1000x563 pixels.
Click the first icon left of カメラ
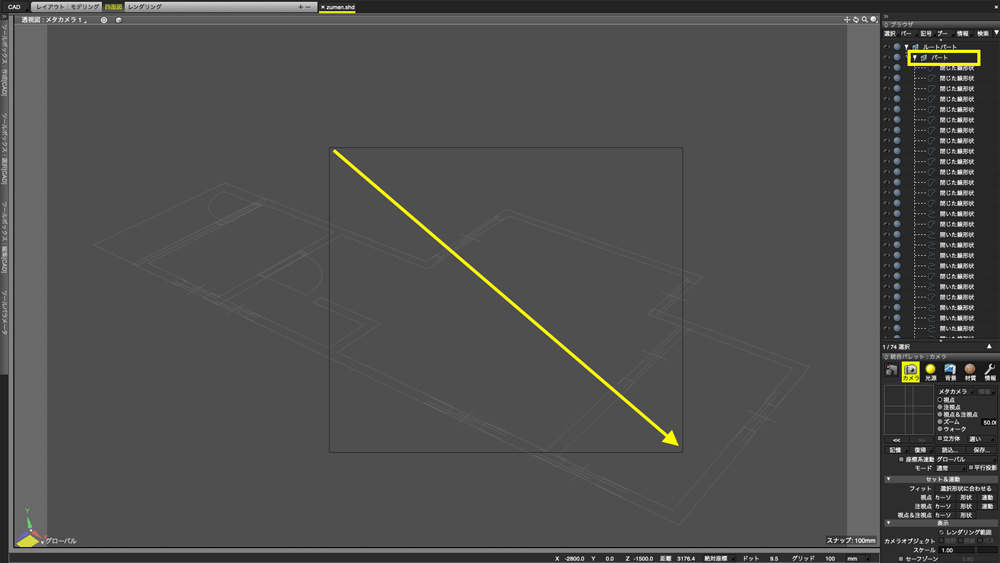point(891,370)
